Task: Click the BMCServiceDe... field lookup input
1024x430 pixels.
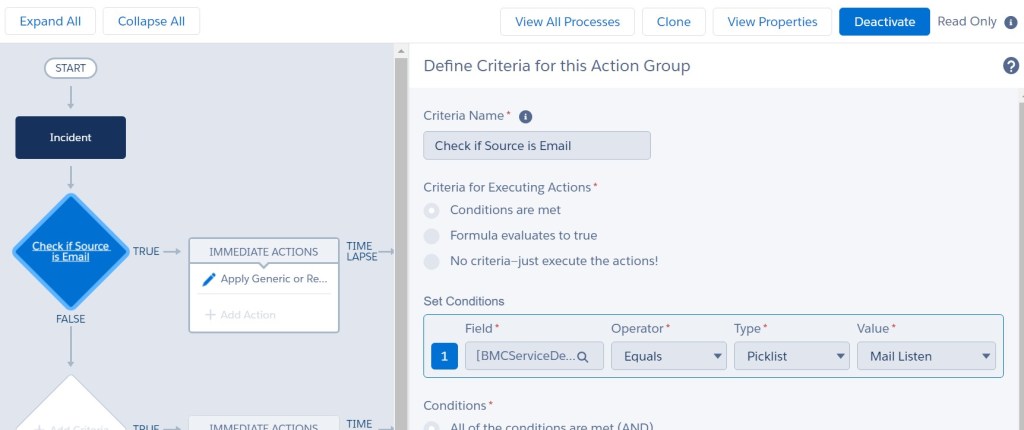Action: tap(534, 356)
